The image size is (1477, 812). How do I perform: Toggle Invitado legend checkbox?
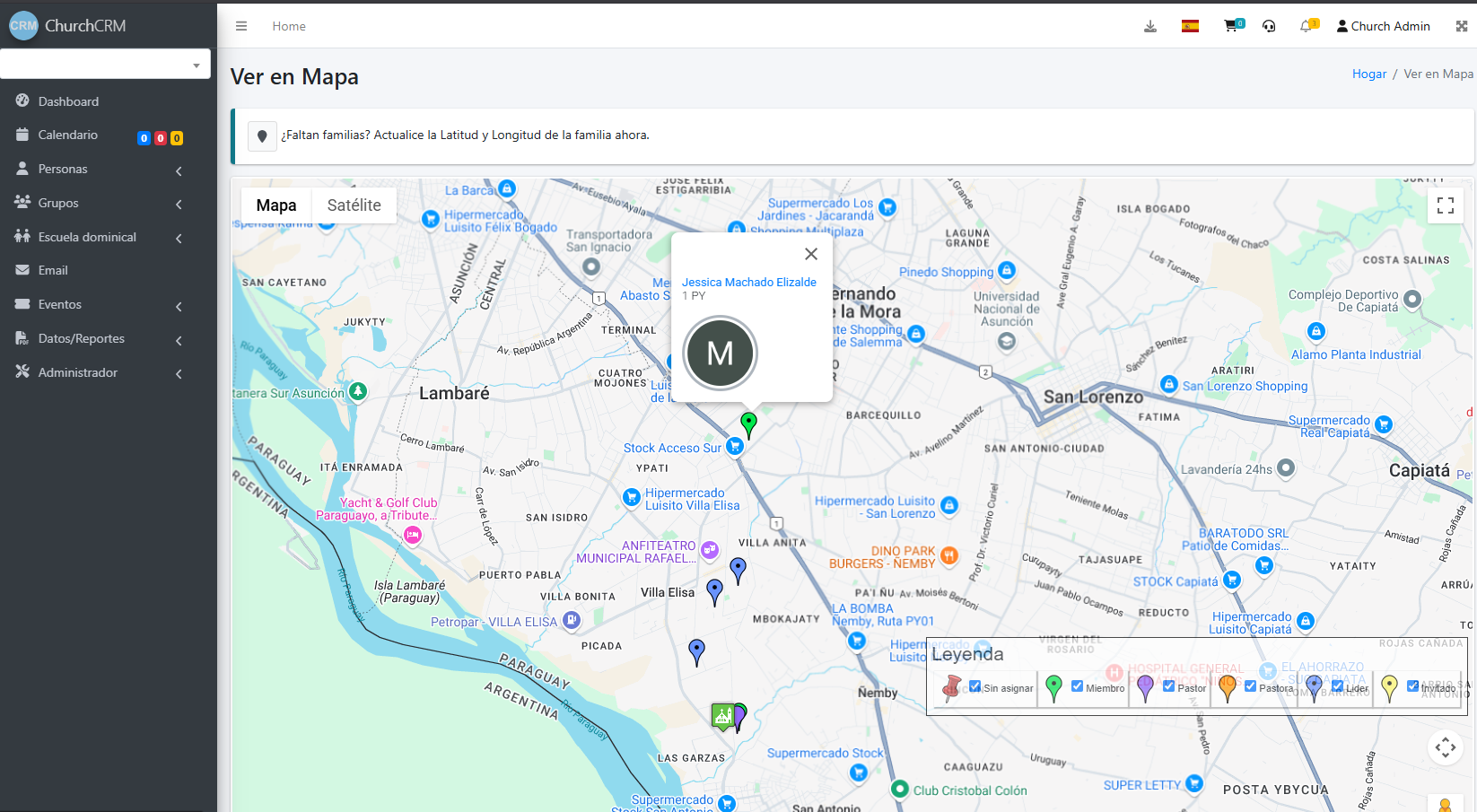tap(1413, 686)
